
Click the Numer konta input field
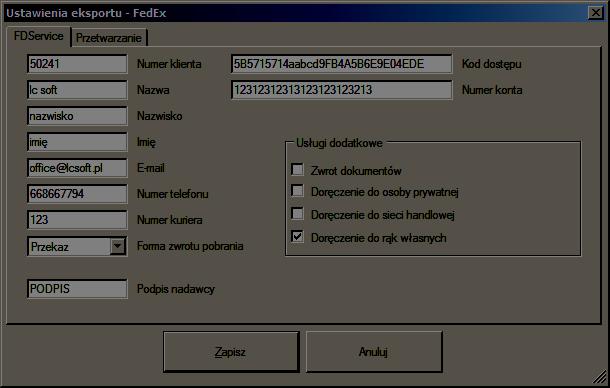point(342,90)
